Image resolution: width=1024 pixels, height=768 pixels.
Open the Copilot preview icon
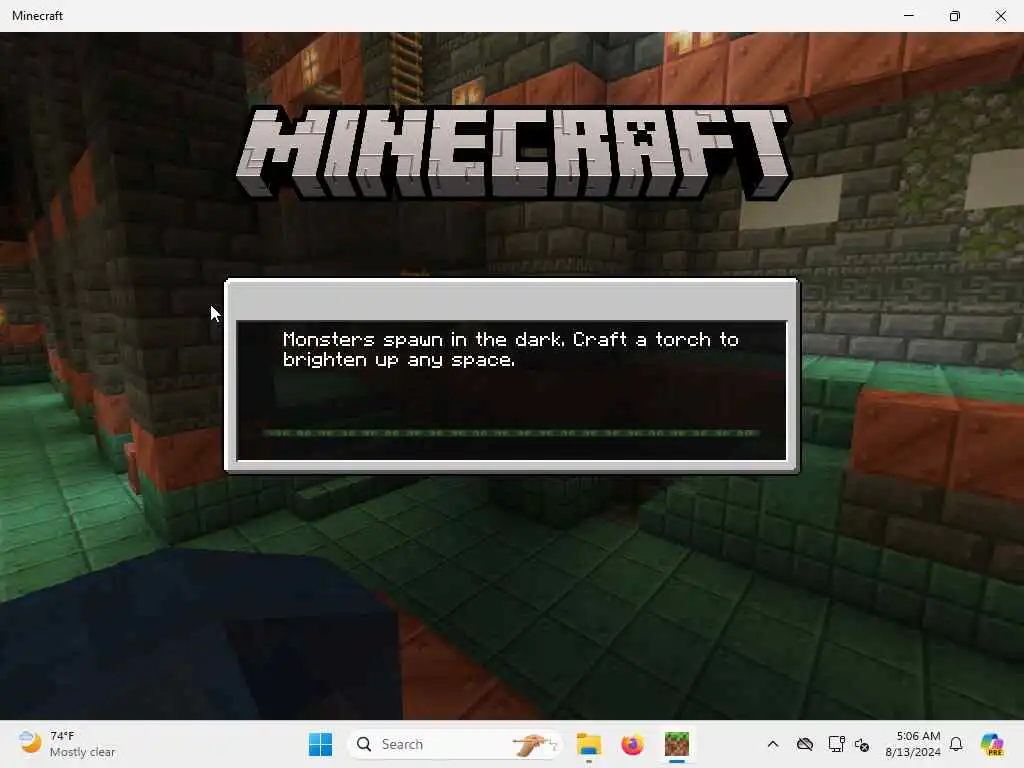pos(992,744)
